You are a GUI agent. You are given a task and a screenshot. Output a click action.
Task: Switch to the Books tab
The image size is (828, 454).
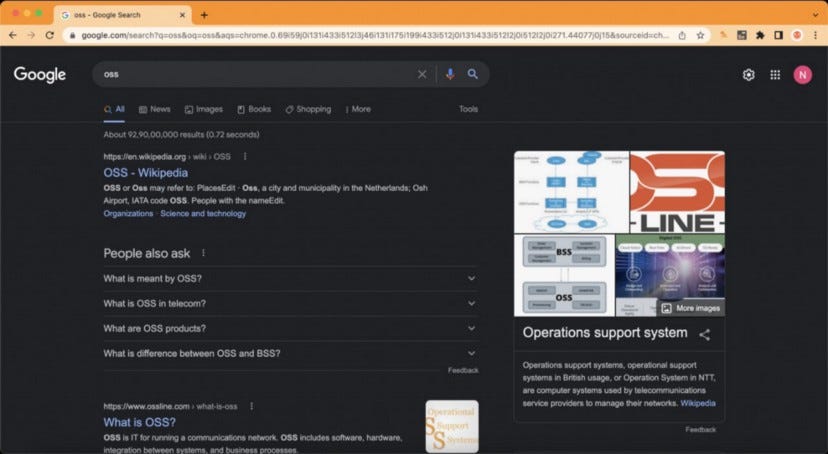point(253,109)
